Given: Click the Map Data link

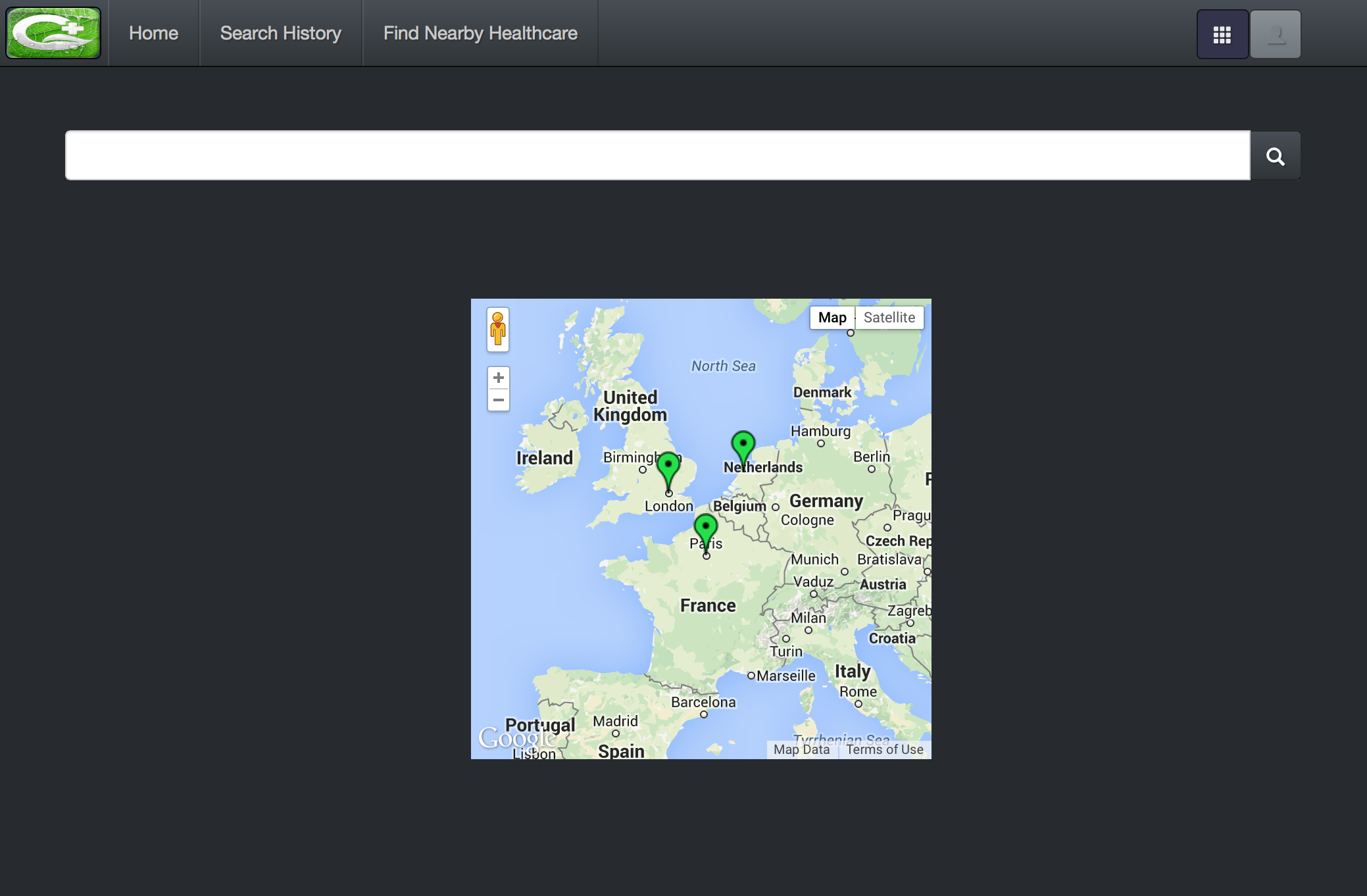Looking at the screenshot, I should coord(801,749).
